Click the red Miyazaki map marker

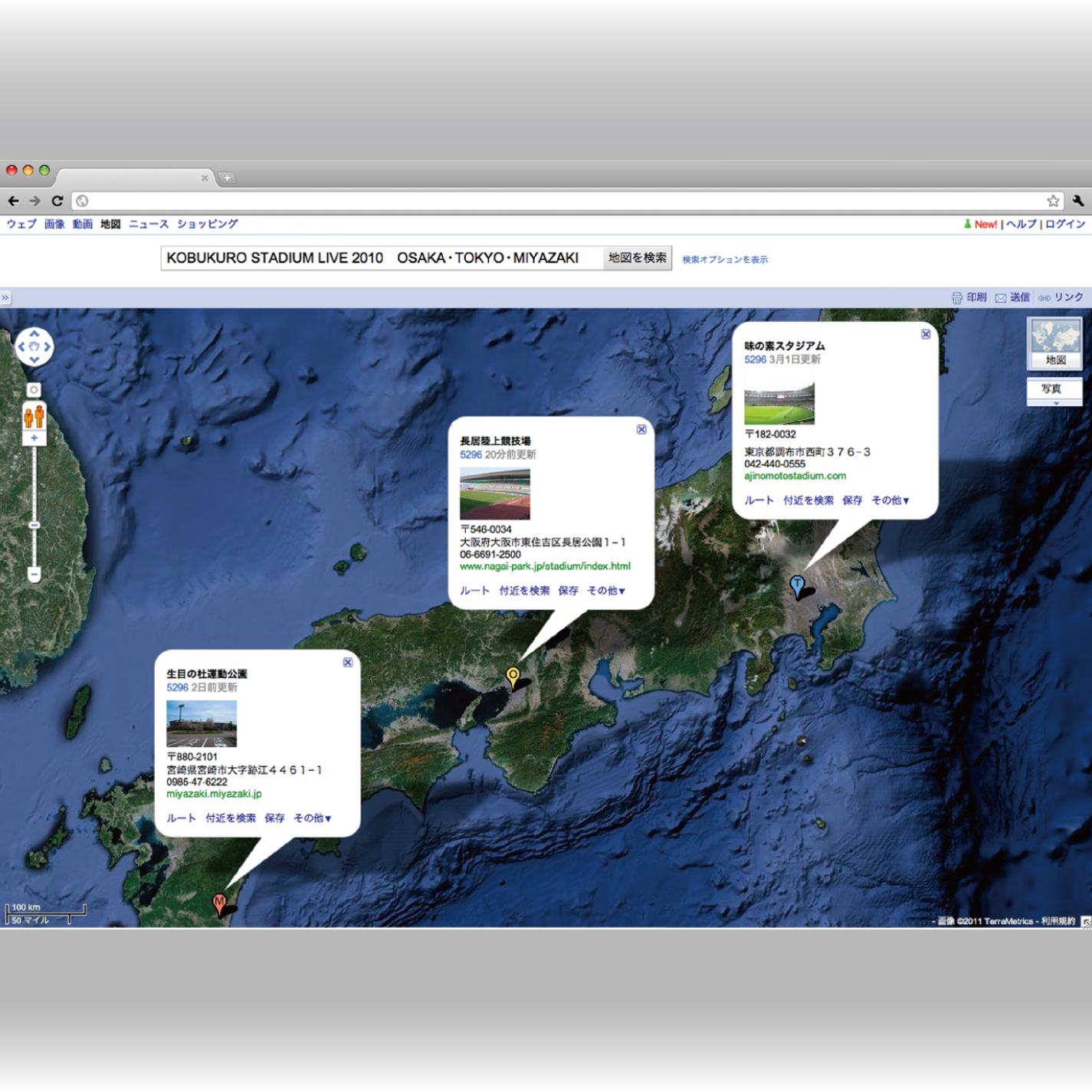pyautogui.click(x=219, y=903)
